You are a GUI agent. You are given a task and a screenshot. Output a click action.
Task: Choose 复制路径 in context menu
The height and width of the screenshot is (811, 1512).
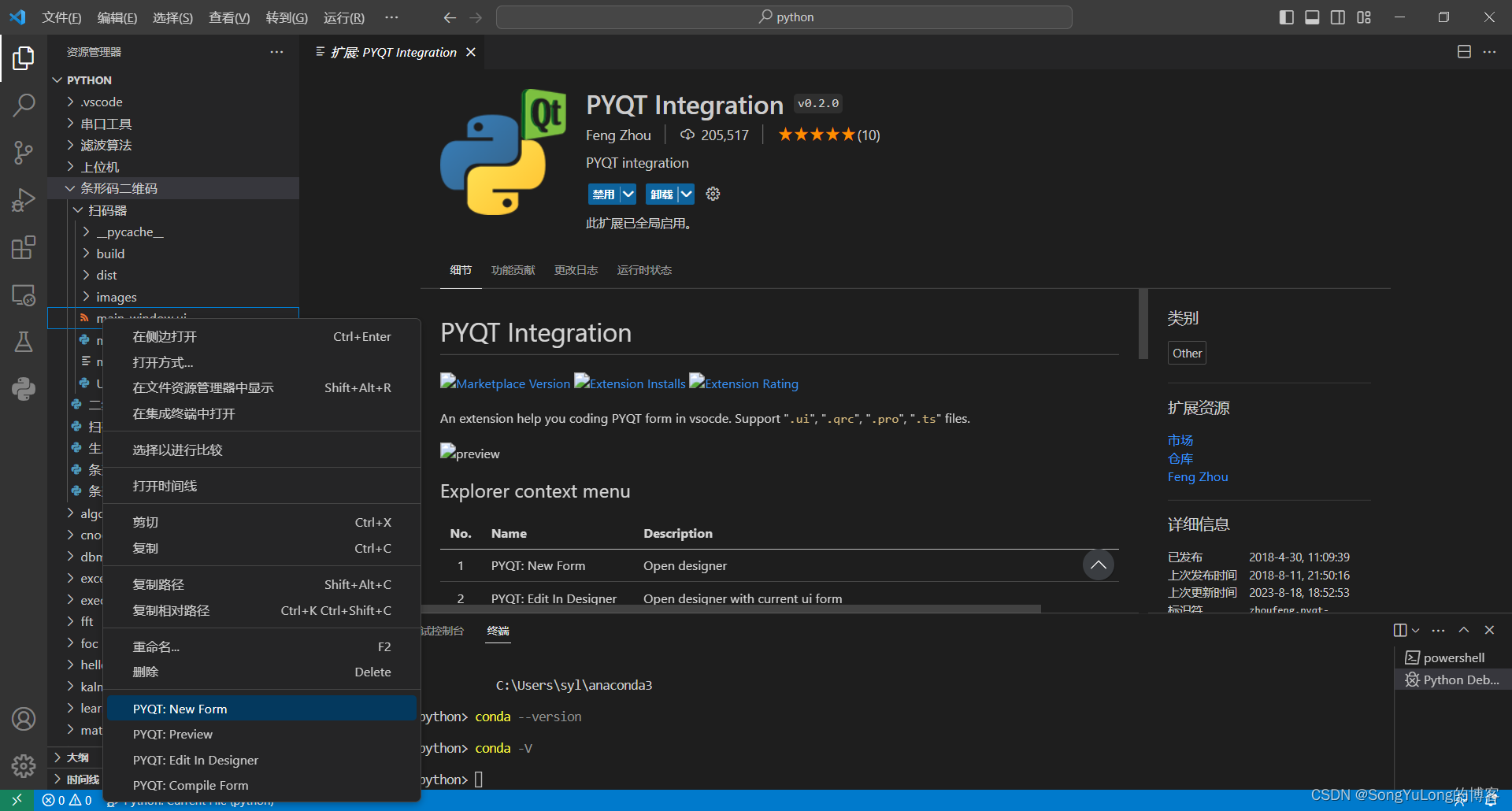[261, 584]
